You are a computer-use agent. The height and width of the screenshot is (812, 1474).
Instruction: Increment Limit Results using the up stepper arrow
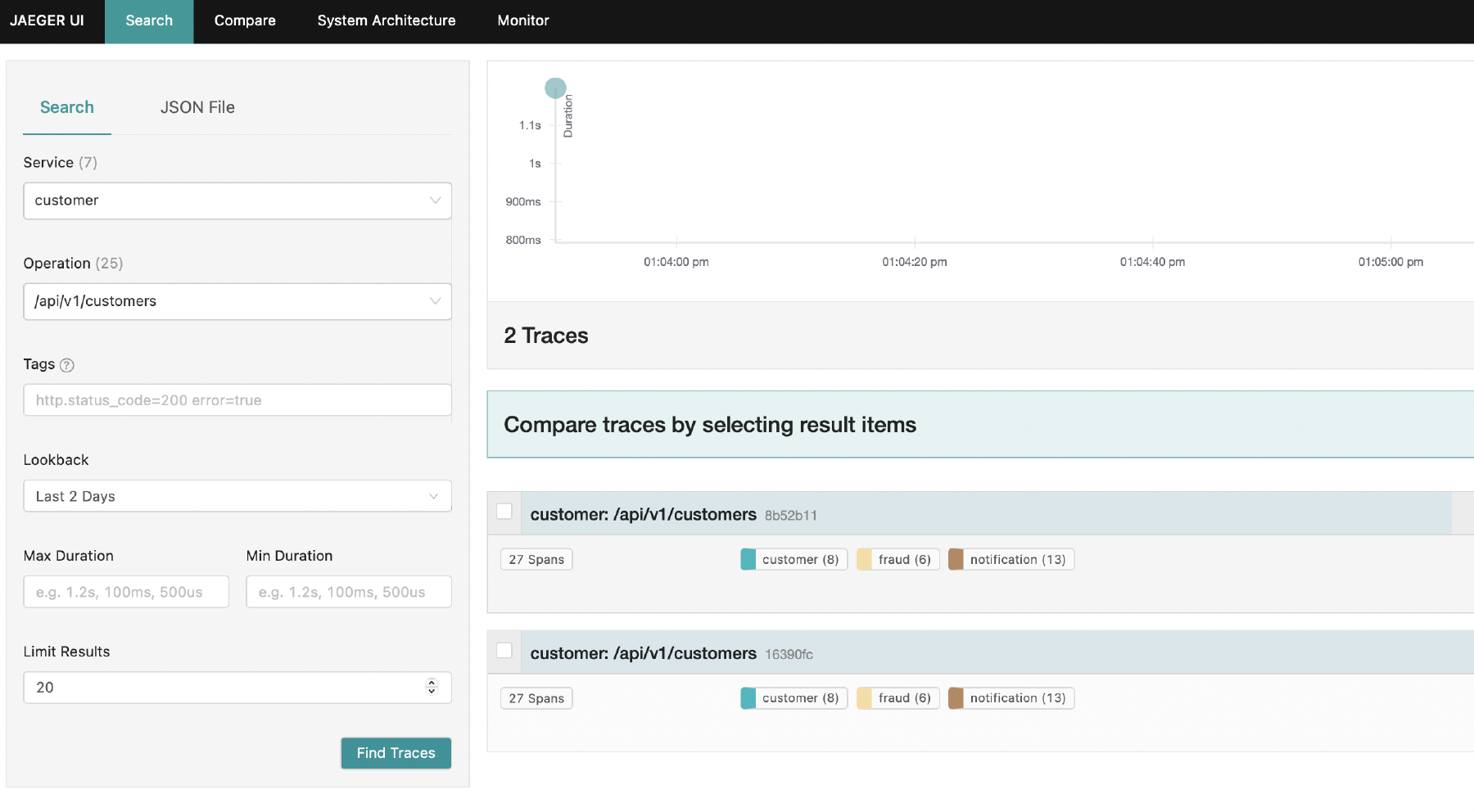point(431,683)
